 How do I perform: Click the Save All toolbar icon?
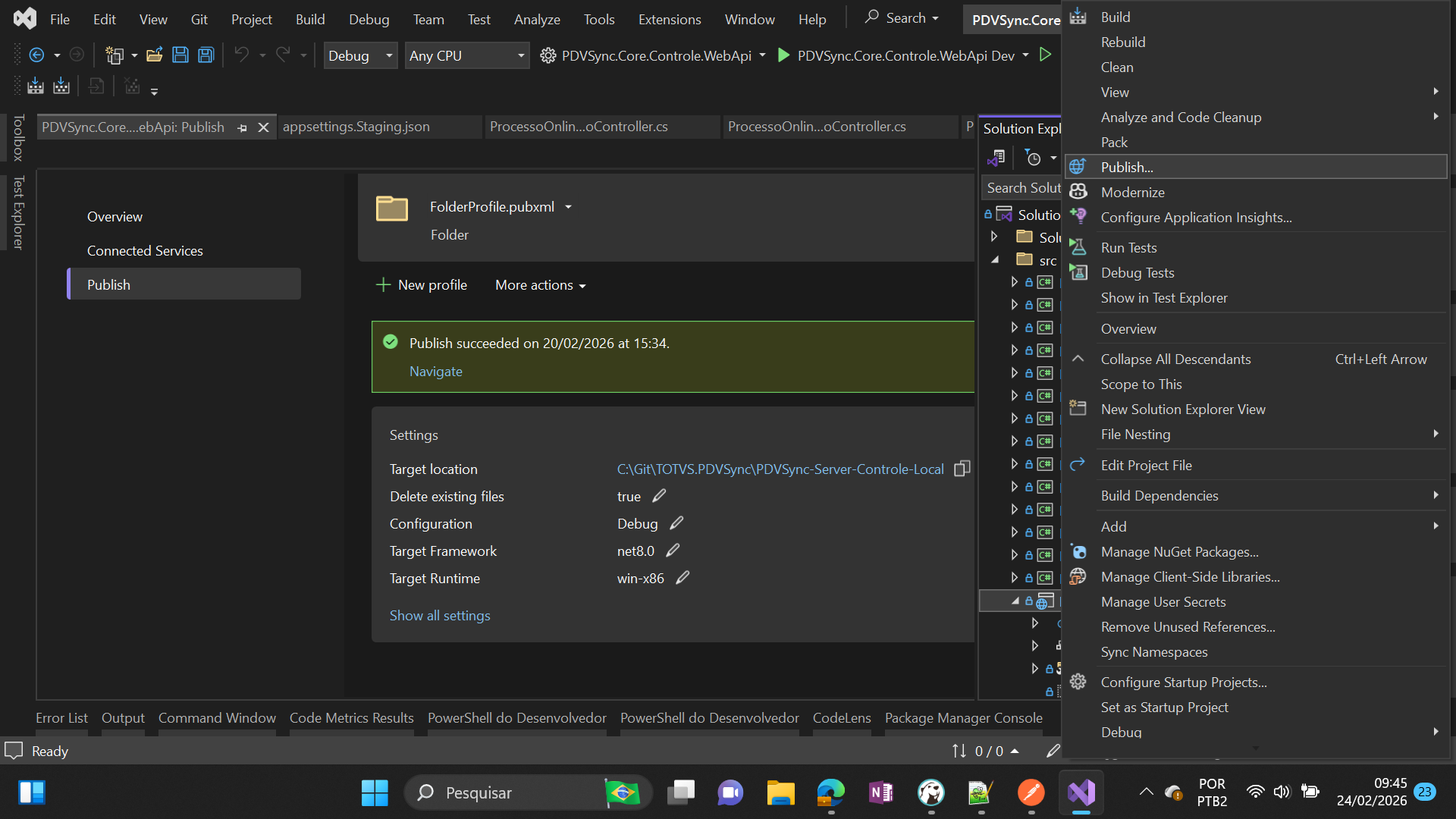click(x=206, y=55)
